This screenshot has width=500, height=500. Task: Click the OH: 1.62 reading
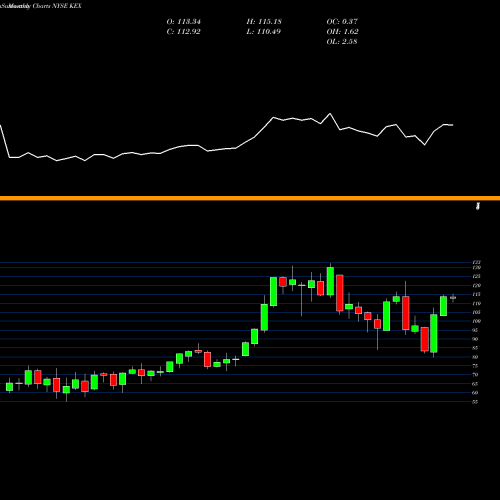click(x=343, y=32)
